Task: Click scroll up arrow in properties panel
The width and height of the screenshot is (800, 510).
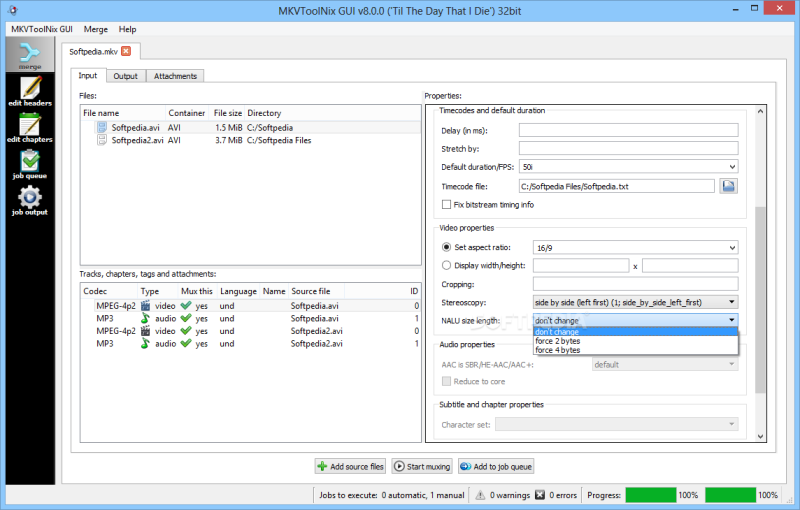Action: (760, 111)
